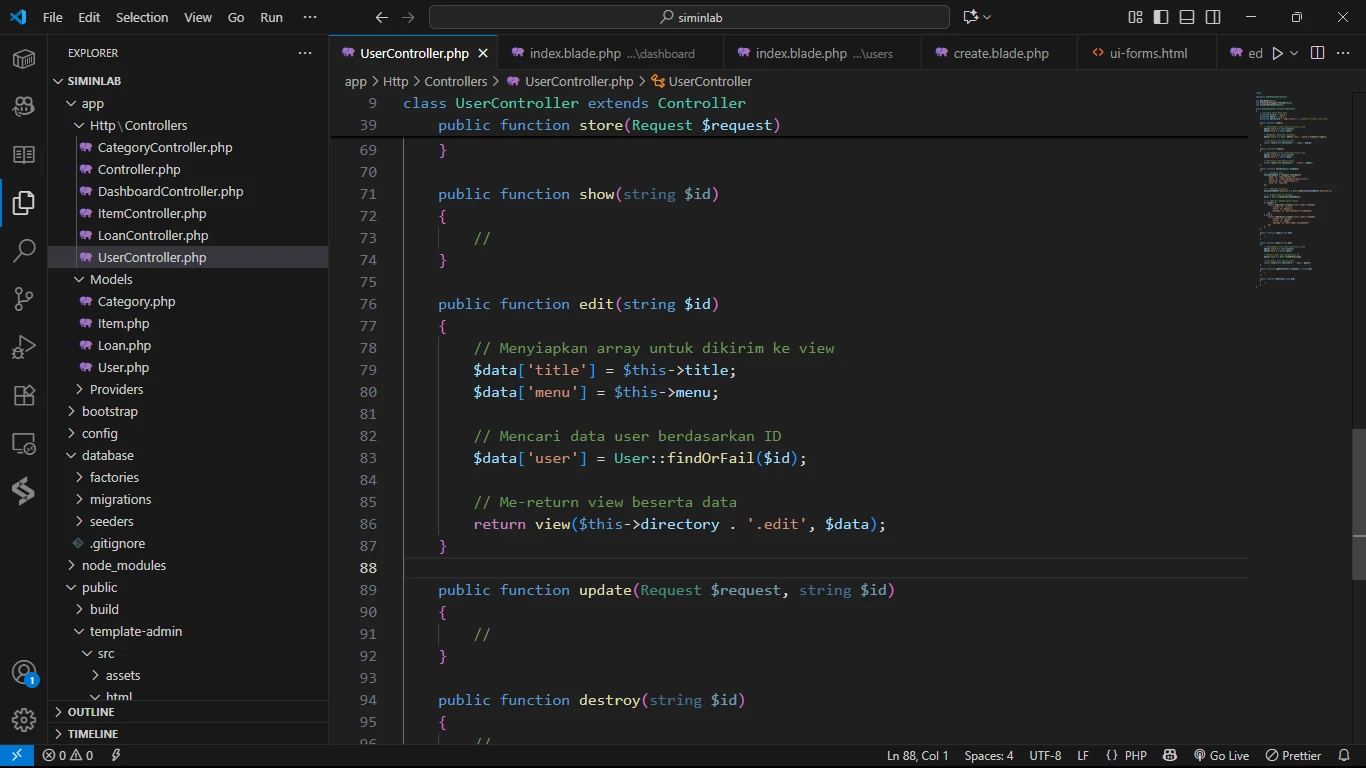Open LoanController.php from the explorer
The width and height of the screenshot is (1366, 768).
[153, 235]
